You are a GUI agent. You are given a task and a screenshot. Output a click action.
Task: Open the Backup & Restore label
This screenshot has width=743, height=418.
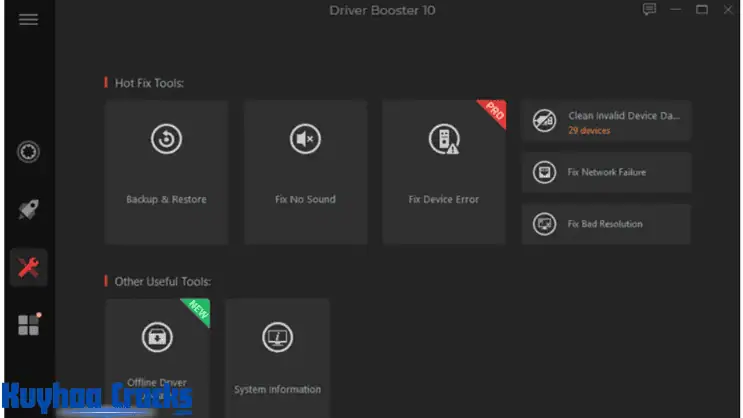click(166, 200)
